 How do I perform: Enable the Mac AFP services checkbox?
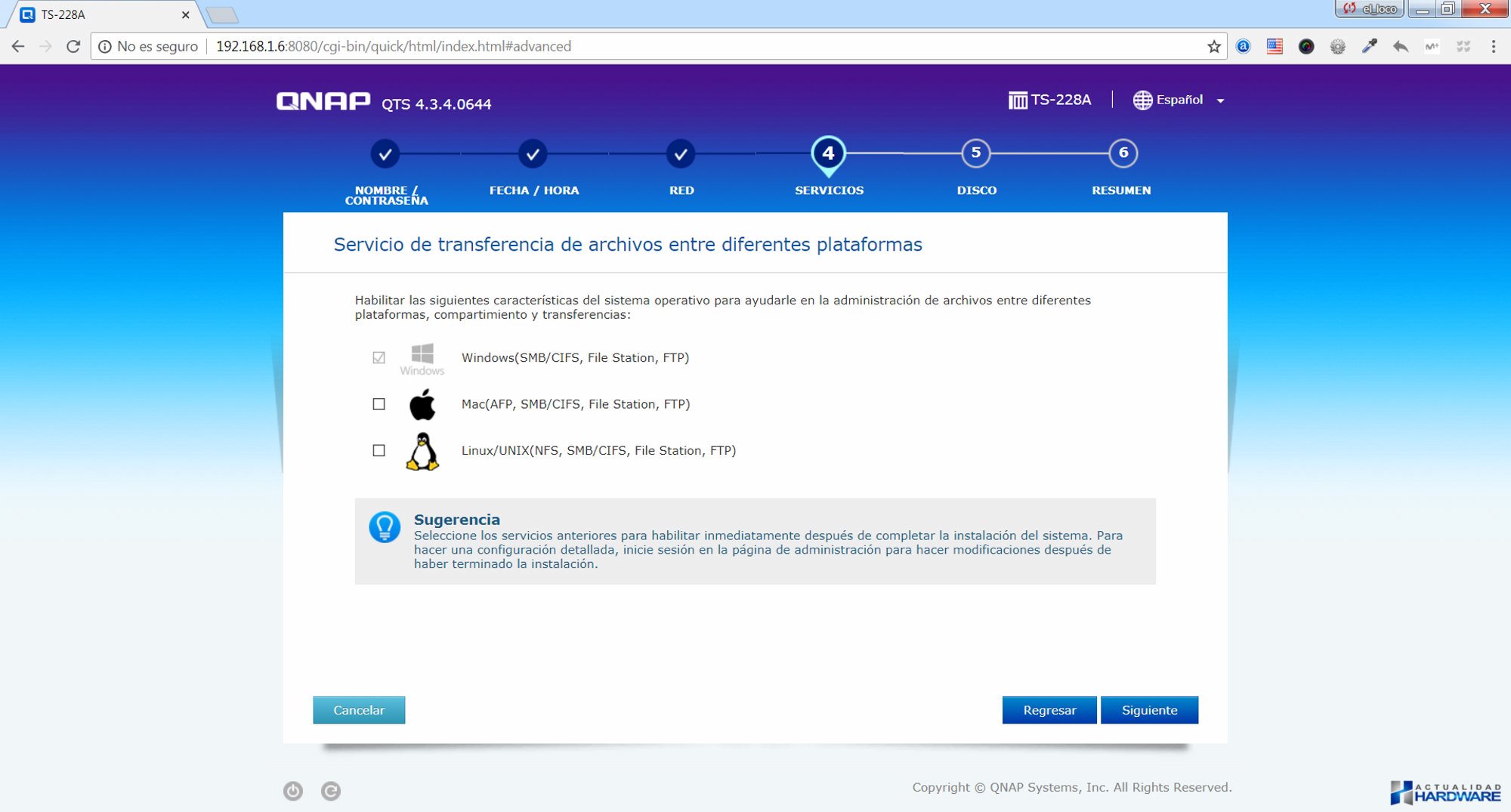tap(379, 405)
